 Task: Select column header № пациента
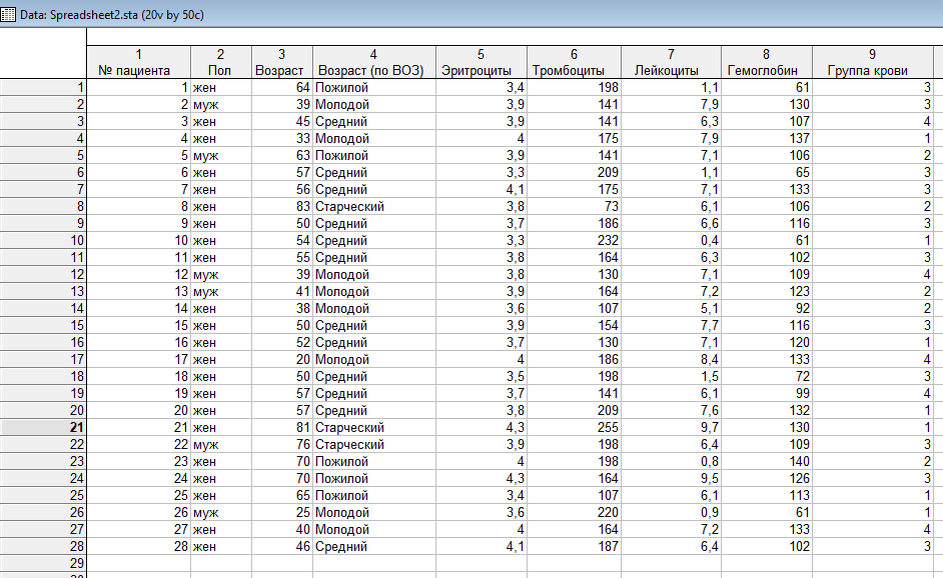click(139, 62)
